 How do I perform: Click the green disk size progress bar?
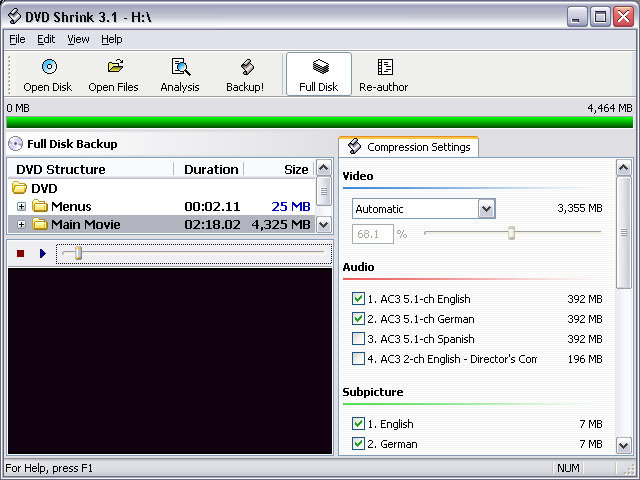320,122
